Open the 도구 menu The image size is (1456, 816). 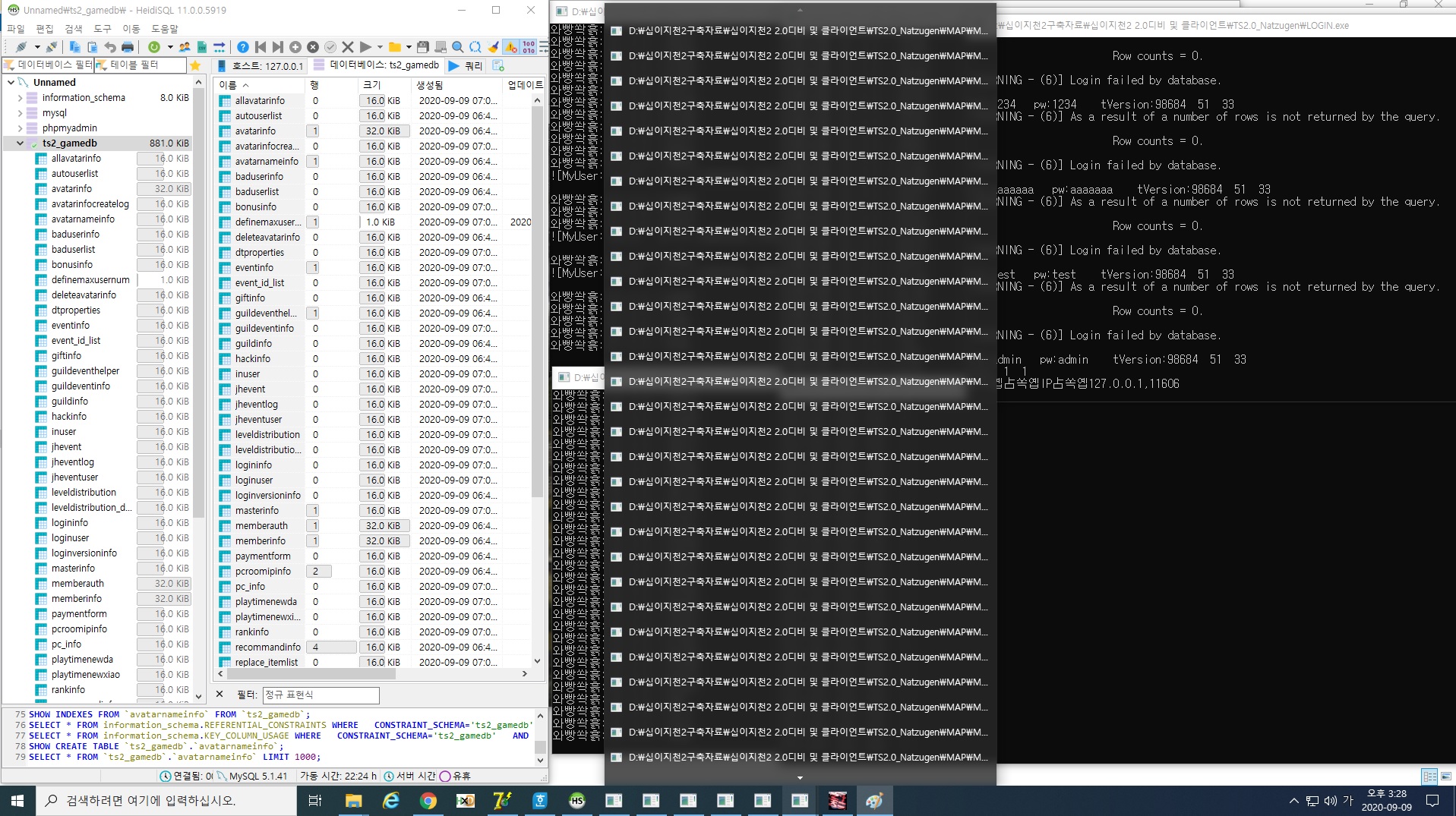(x=103, y=29)
